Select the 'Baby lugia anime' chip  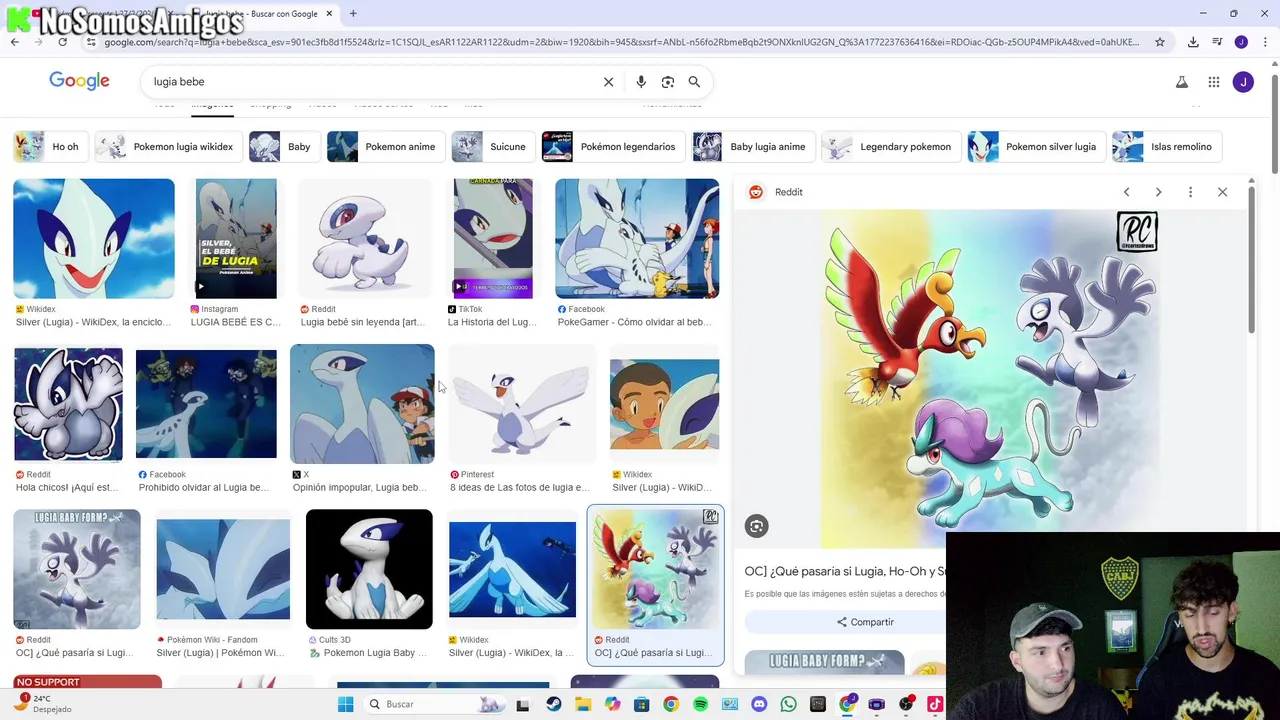pos(752,147)
